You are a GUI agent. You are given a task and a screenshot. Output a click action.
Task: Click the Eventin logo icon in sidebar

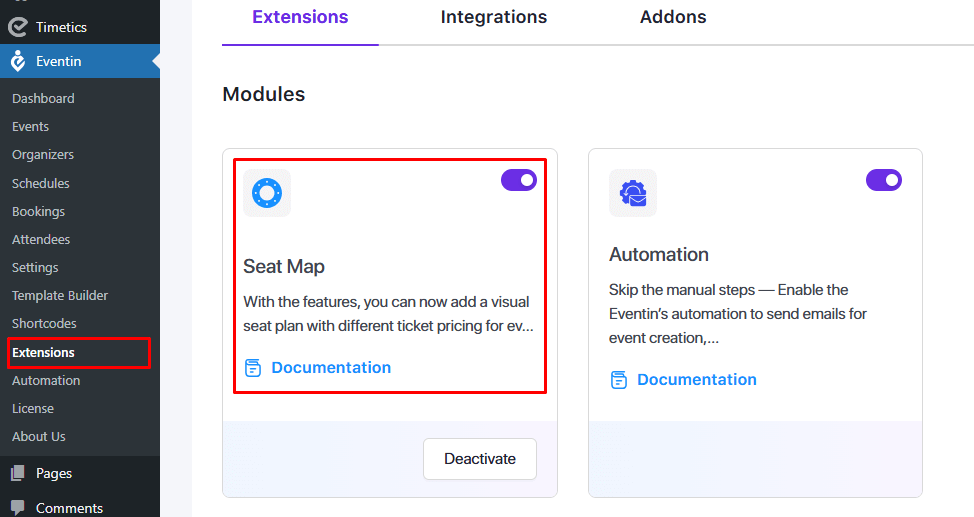coord(17,62)
